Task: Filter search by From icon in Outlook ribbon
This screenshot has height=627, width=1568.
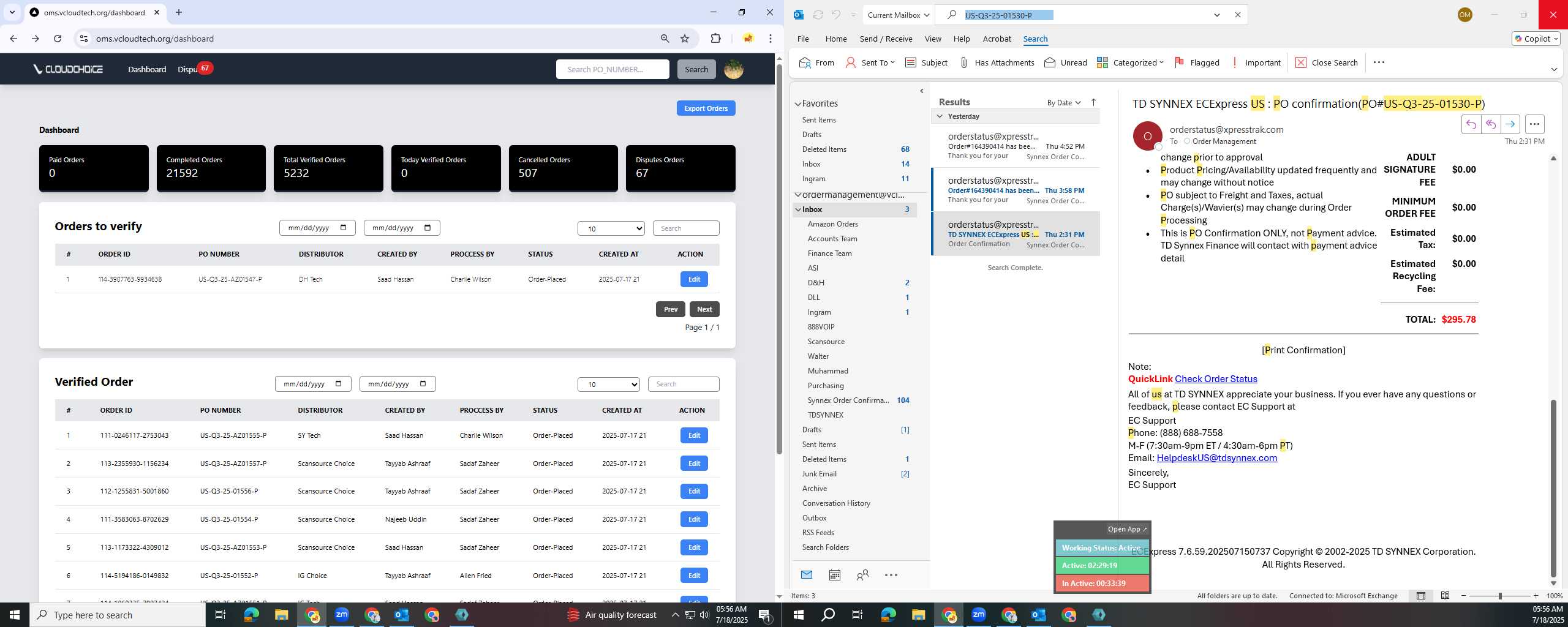Action: [816, 62]
